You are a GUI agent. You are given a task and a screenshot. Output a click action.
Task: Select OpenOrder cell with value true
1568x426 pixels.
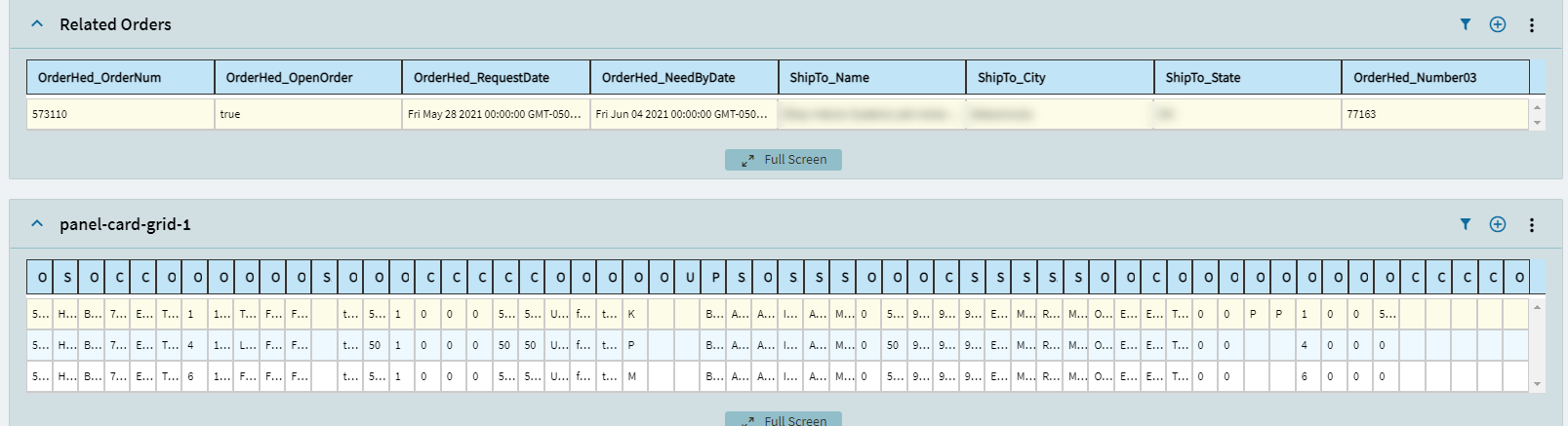point(308,114)
